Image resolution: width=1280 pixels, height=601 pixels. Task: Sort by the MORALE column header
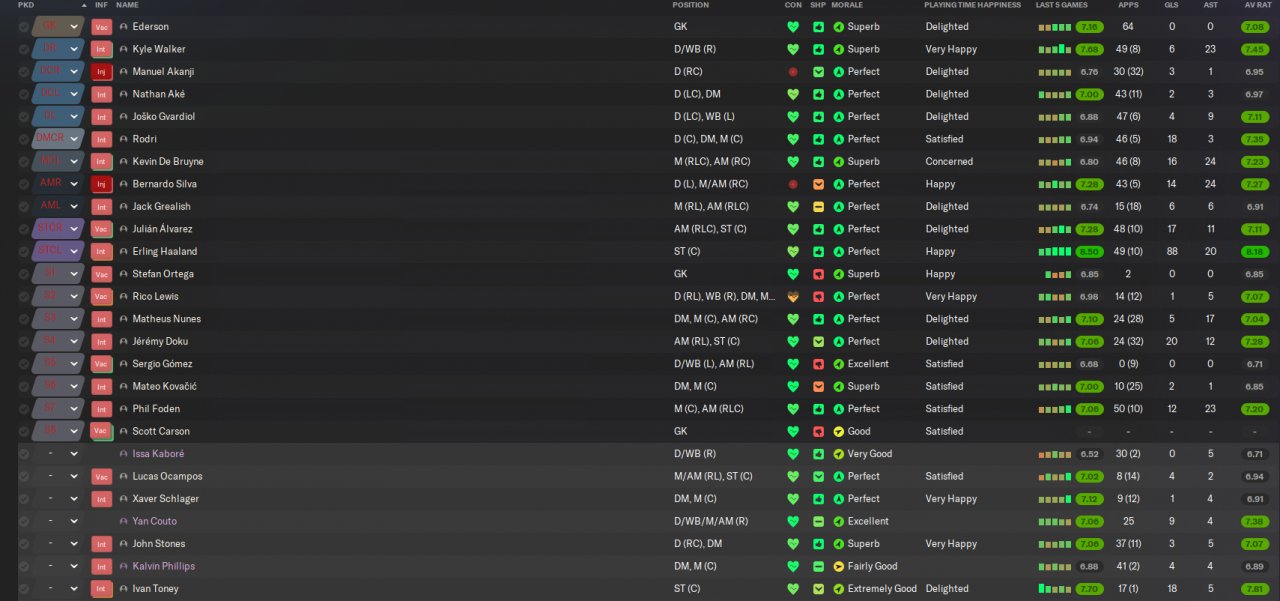tap(847, 5)
